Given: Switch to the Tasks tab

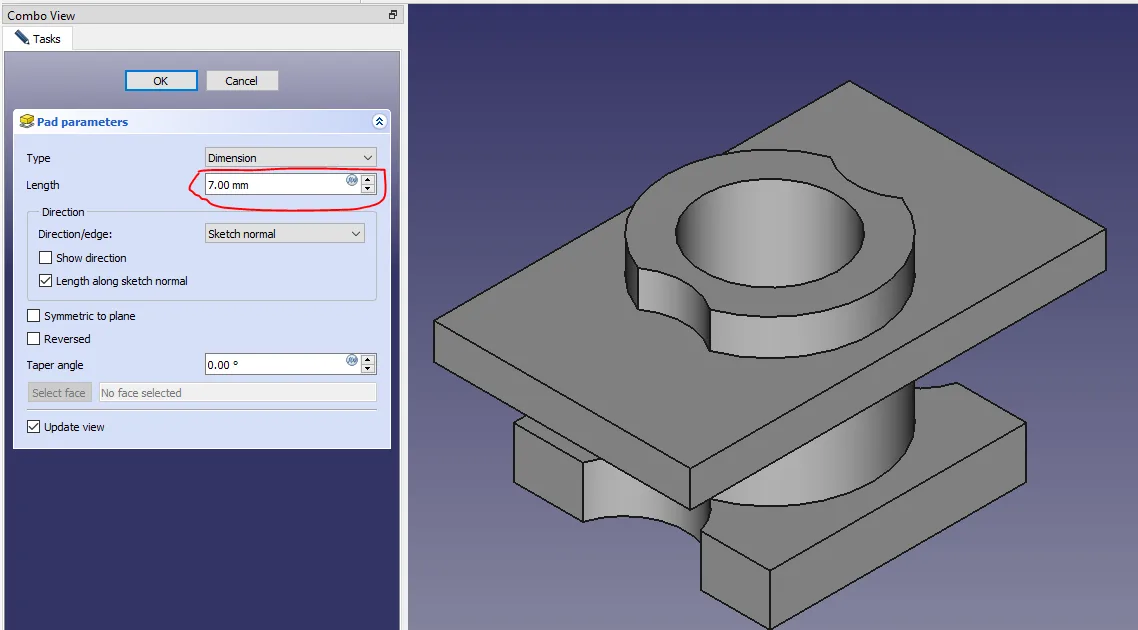Looking at the screenshot, I should point(38,38).
